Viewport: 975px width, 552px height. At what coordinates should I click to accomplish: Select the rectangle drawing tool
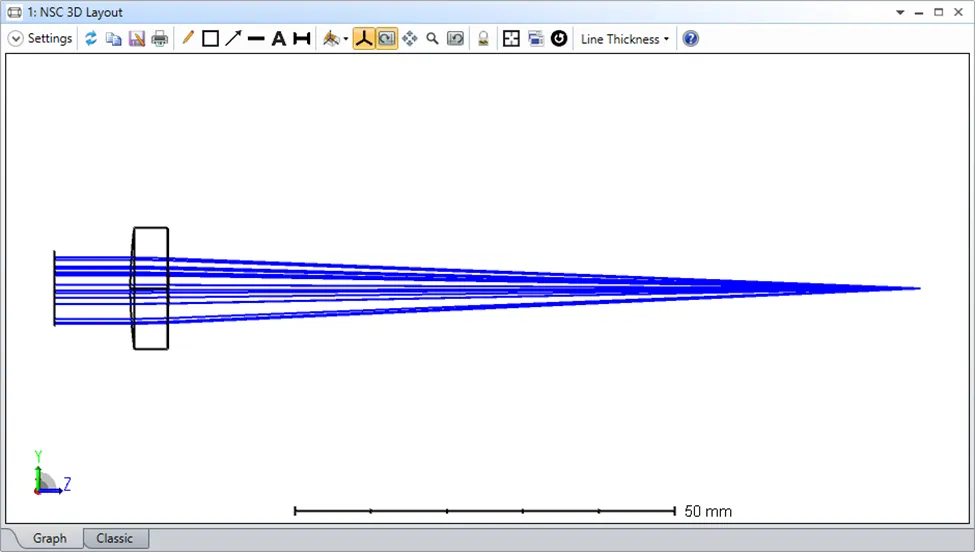tap(210, 39)
